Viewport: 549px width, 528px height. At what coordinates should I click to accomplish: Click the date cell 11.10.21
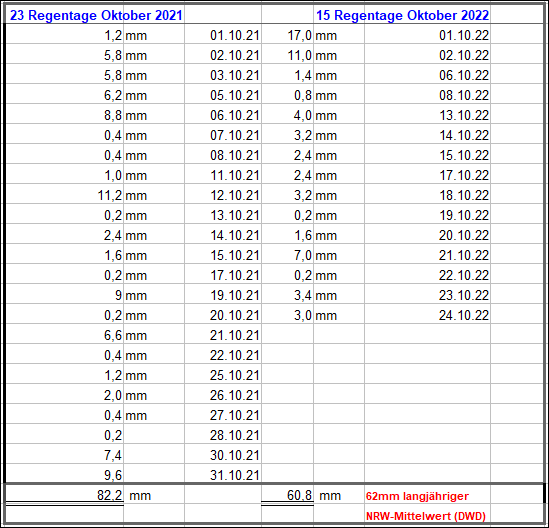(235, 175)
